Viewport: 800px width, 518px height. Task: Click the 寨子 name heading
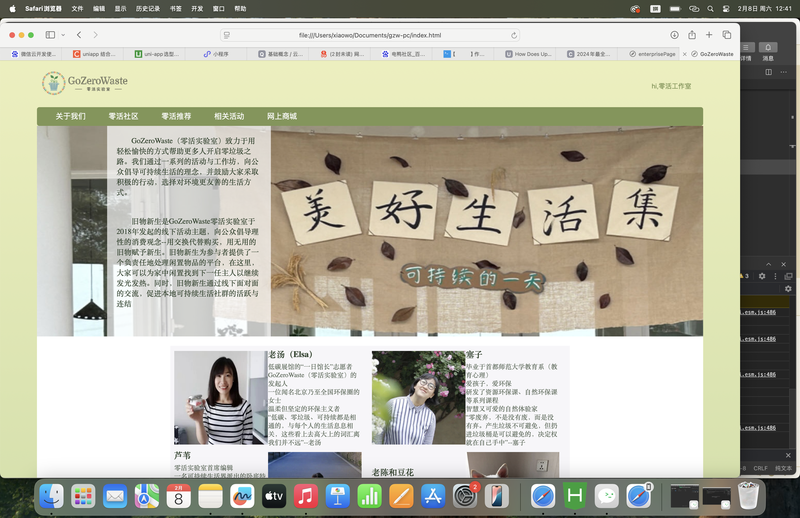[x=474, y=354]
